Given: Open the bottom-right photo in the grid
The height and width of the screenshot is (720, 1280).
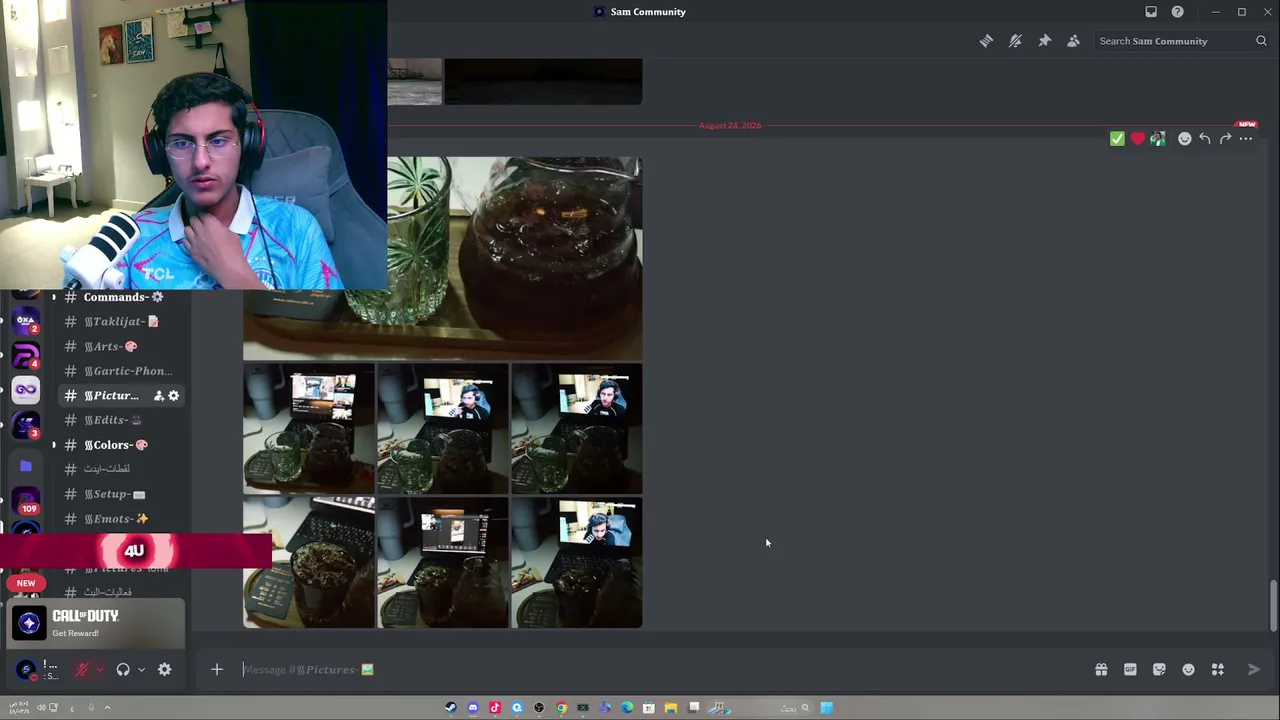Looking at the screenshot, I should [x=577, y=562].
